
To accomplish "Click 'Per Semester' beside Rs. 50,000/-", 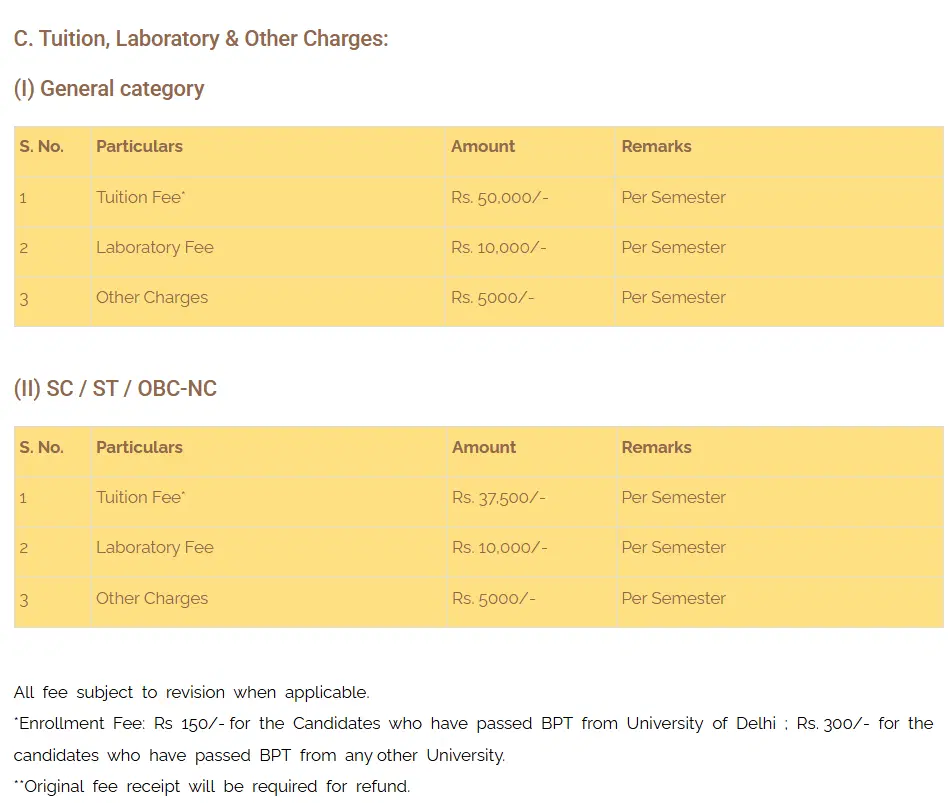I will (673, 198).
